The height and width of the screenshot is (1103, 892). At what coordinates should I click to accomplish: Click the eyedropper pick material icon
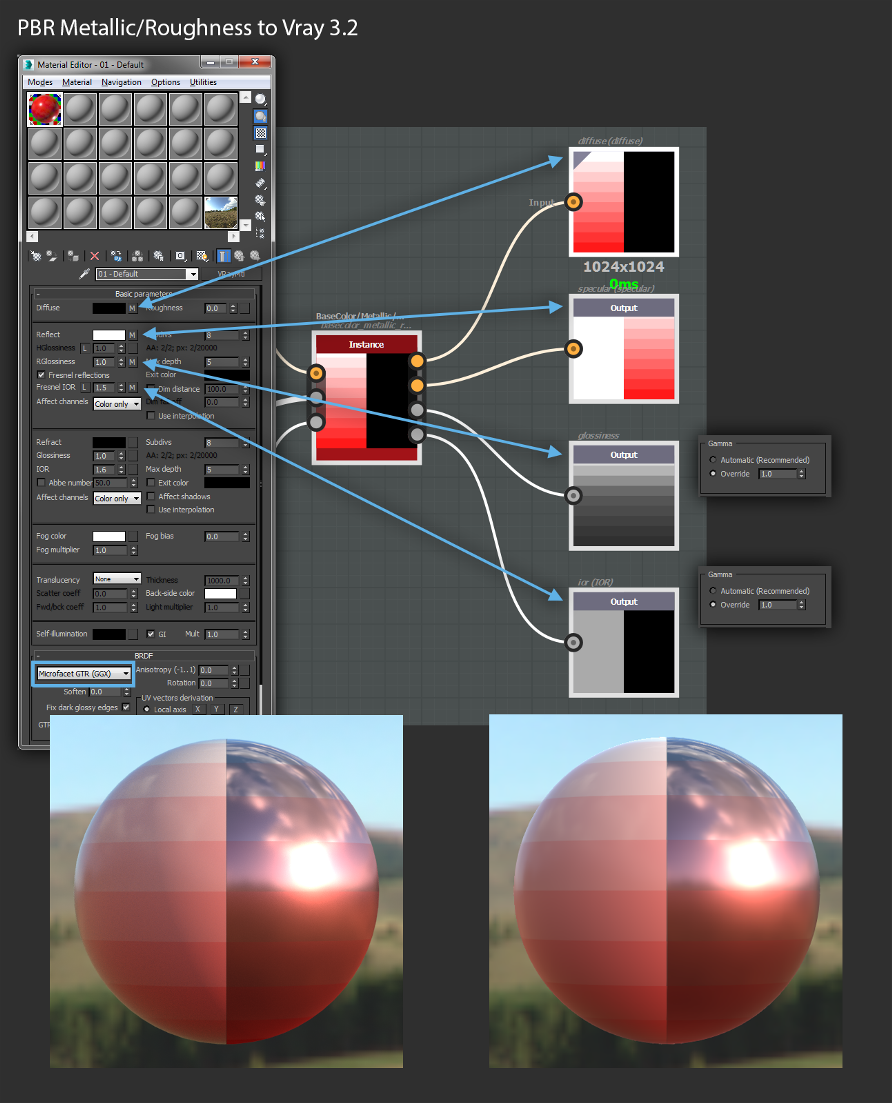pos(84,274)
